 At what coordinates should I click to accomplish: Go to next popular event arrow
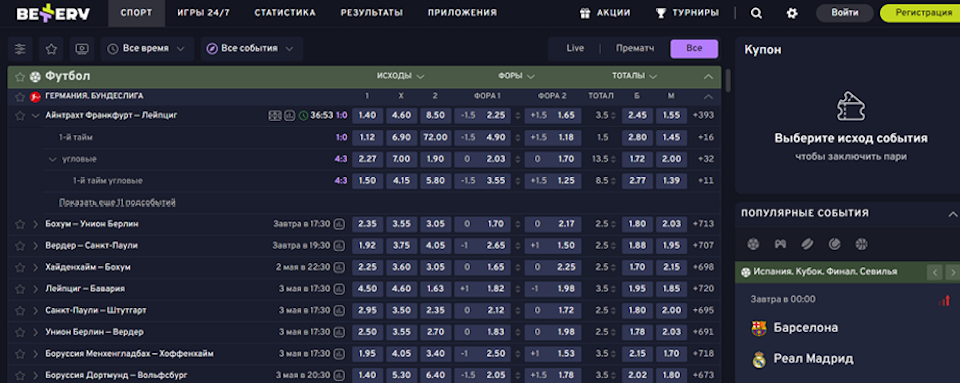coord(953,272)
